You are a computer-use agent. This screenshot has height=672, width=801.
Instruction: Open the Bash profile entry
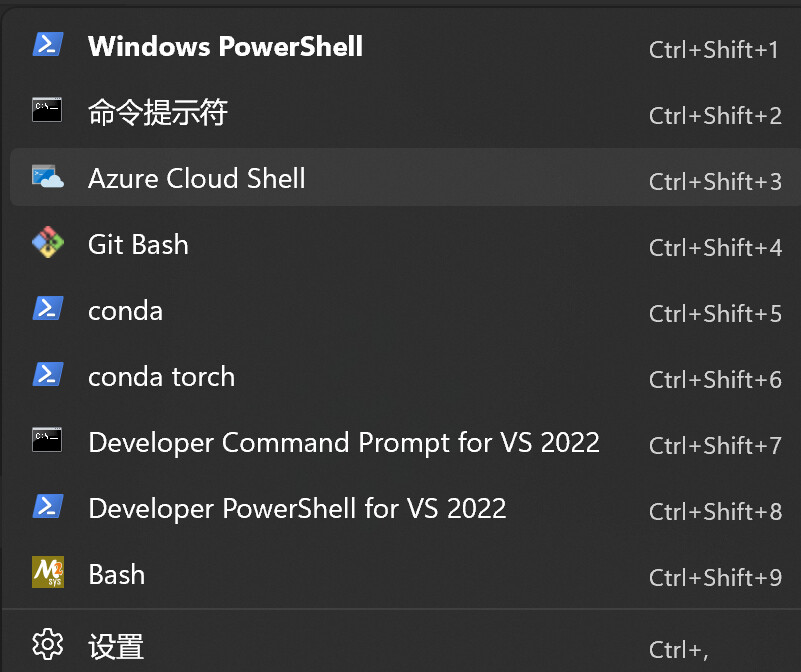404,574
